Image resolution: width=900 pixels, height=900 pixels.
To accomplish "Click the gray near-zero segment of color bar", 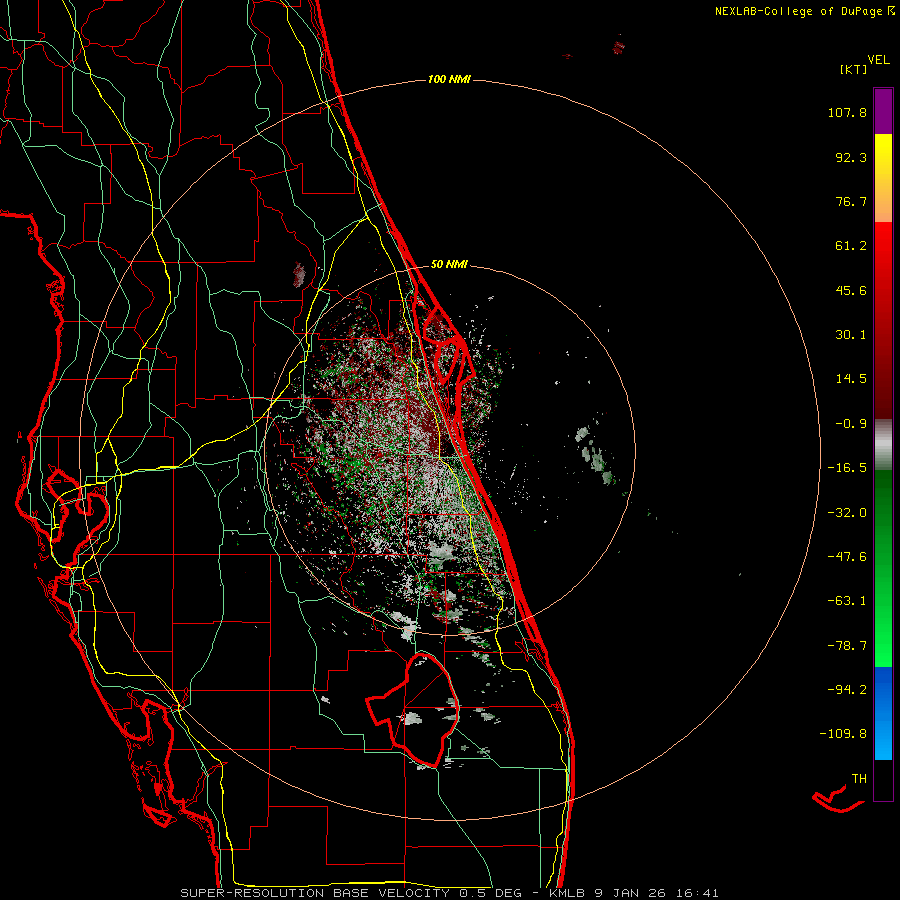I will click(x=883, y=445).
